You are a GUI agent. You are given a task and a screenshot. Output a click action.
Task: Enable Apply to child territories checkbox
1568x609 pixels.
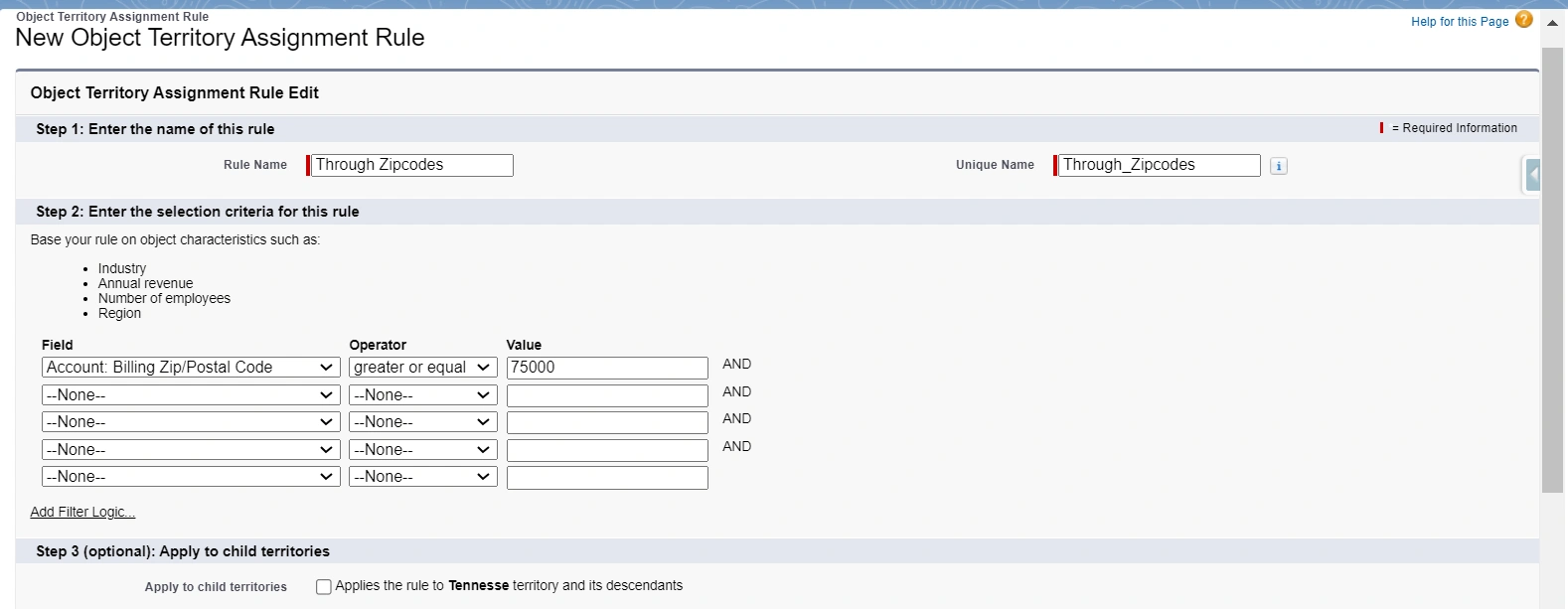pos(323,587)
